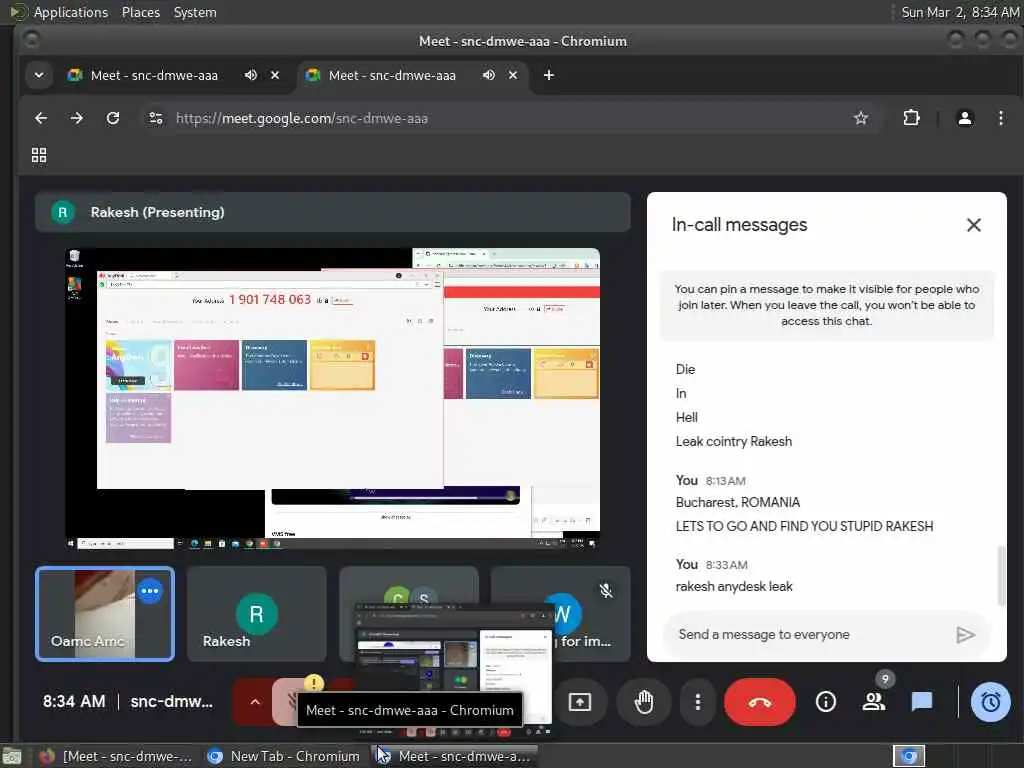Open more call options menu
Viewport: 1024px width, 768px height.
(x=697, y=702)
